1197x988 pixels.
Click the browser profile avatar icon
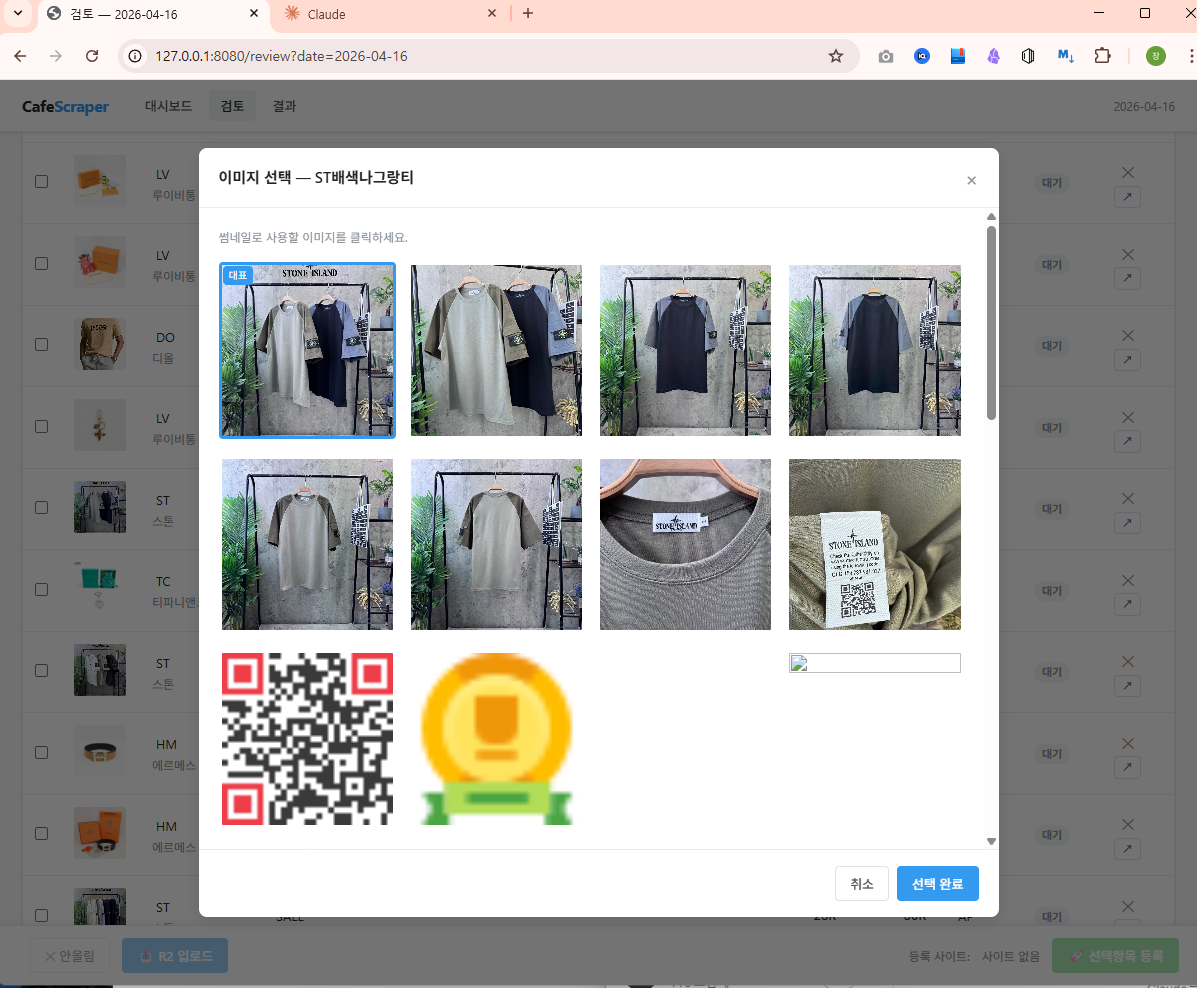(x=1155, y=56)
